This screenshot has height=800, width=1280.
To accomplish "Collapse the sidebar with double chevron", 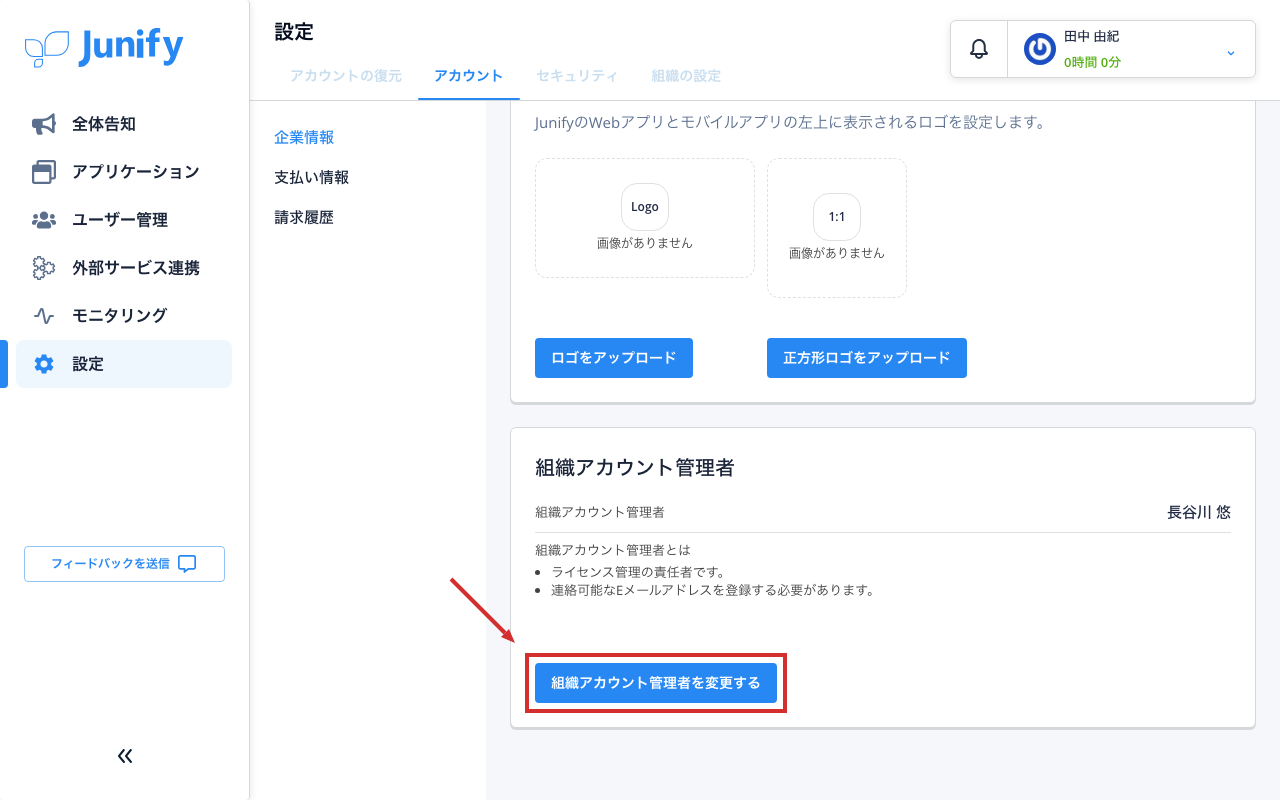I will 125,756.
